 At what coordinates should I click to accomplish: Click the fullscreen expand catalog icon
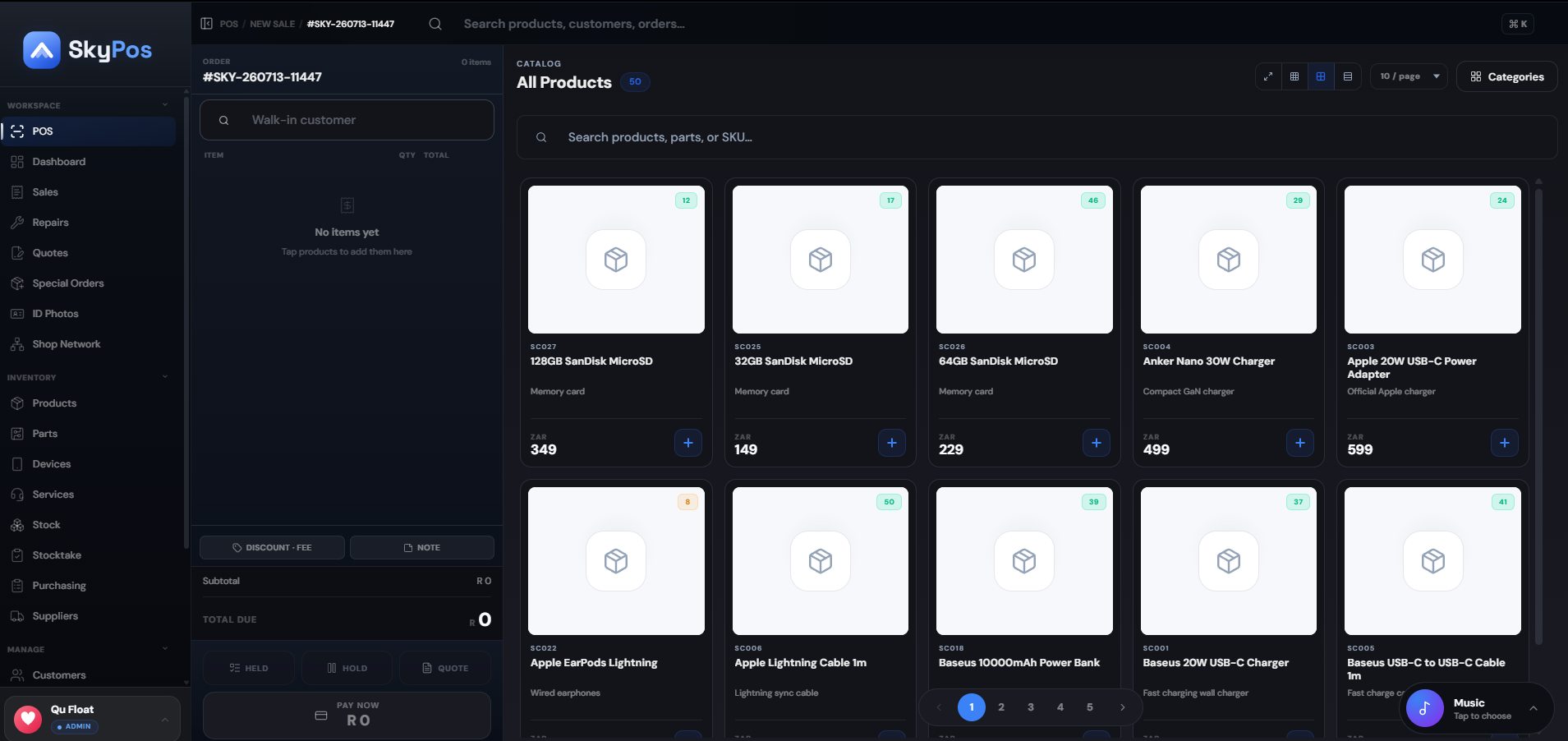[x=1268, y=76]
